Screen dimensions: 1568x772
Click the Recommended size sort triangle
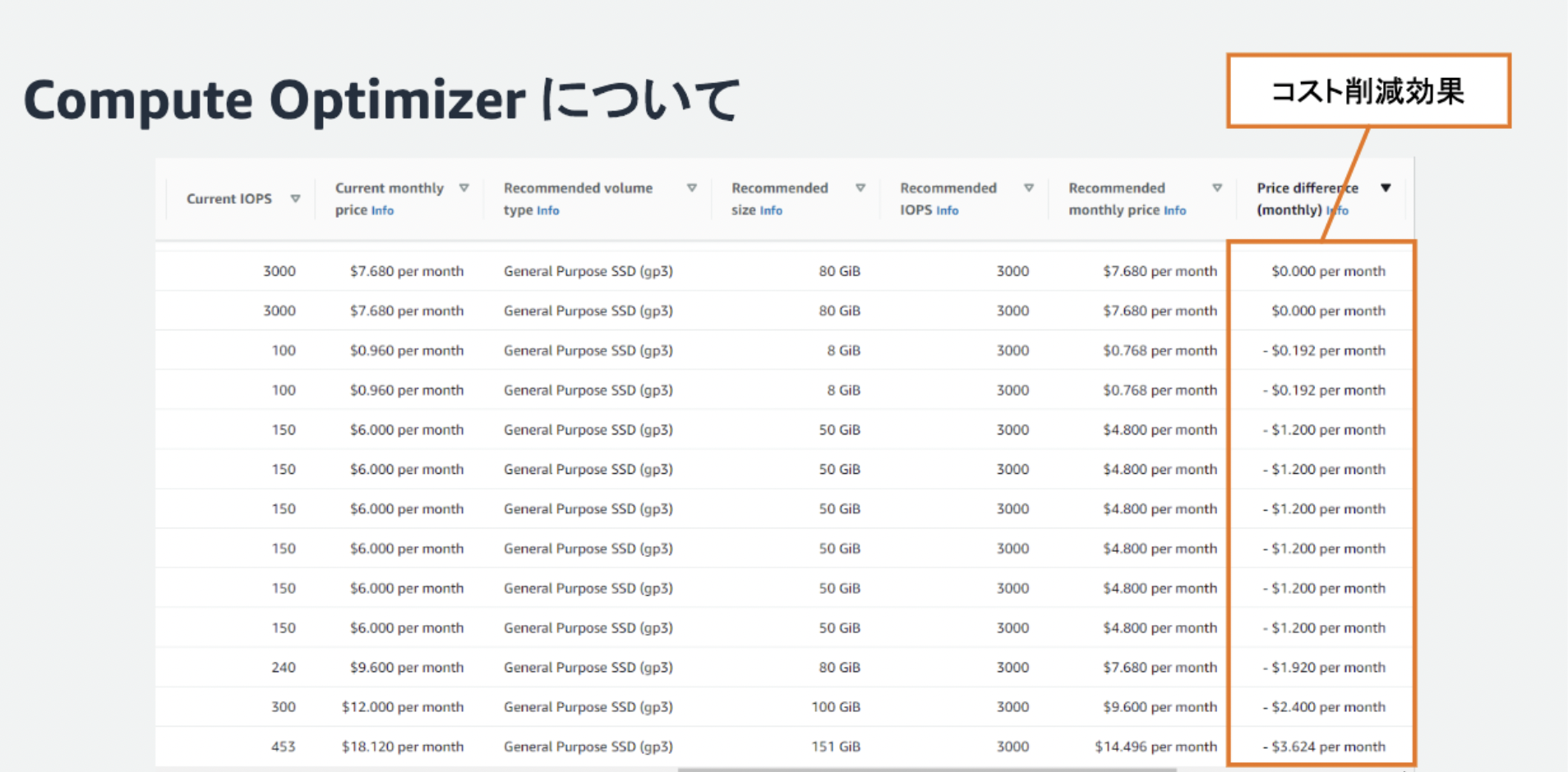coord(860,188)
